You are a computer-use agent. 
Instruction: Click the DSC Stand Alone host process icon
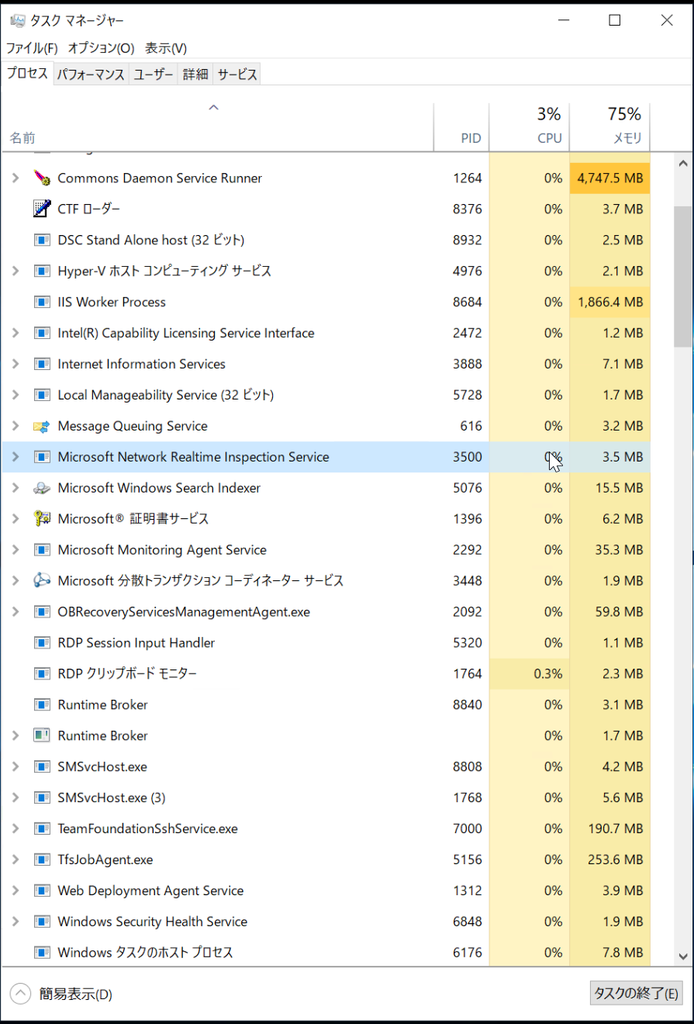[x=42, y=240]
